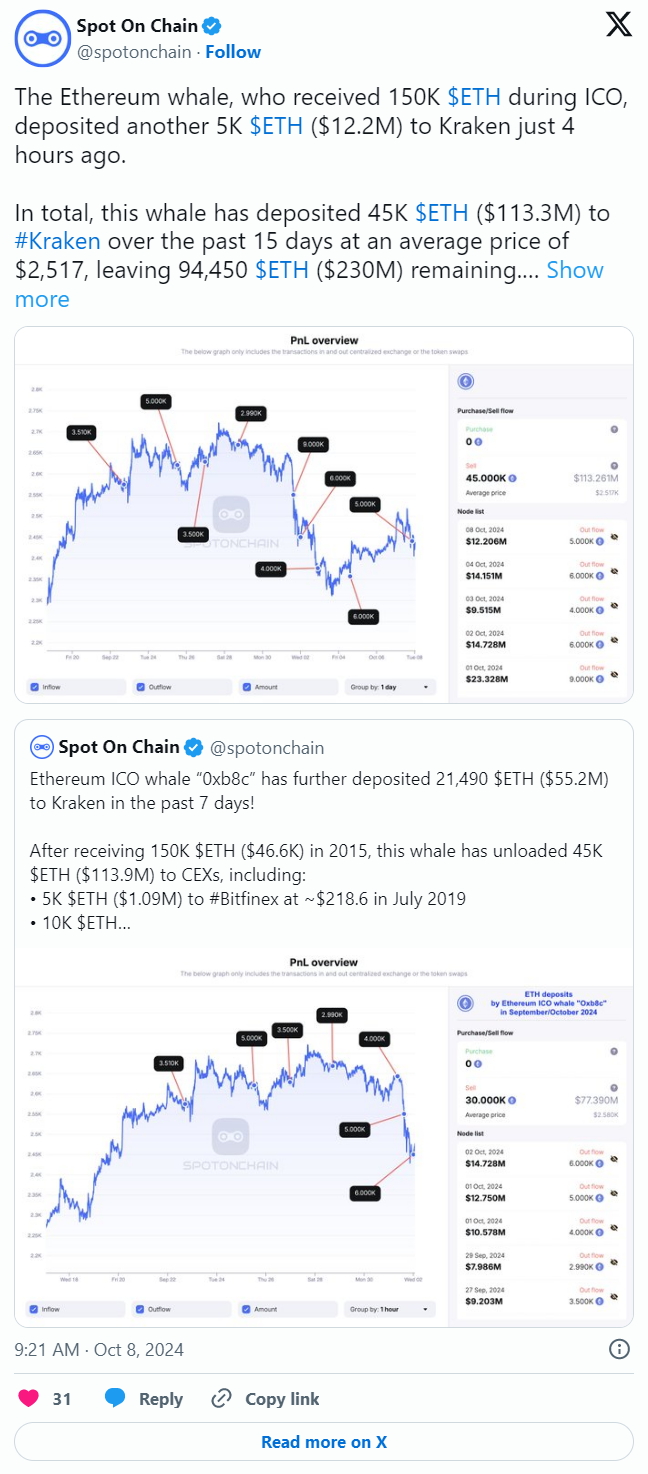
Task: Toggle the Outflow checkbox in first chart
Action: pyautogui.click(x=140, y=687)
